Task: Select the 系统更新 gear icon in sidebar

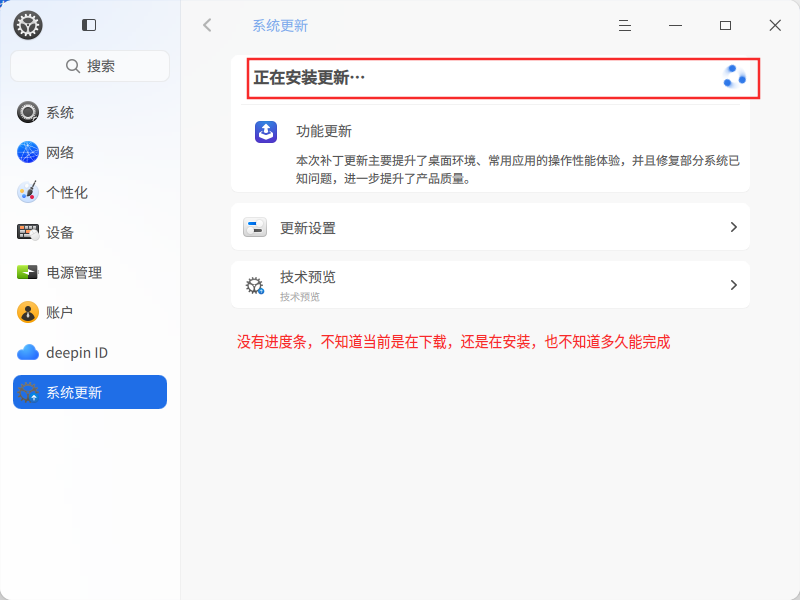Action: (28, 392)
